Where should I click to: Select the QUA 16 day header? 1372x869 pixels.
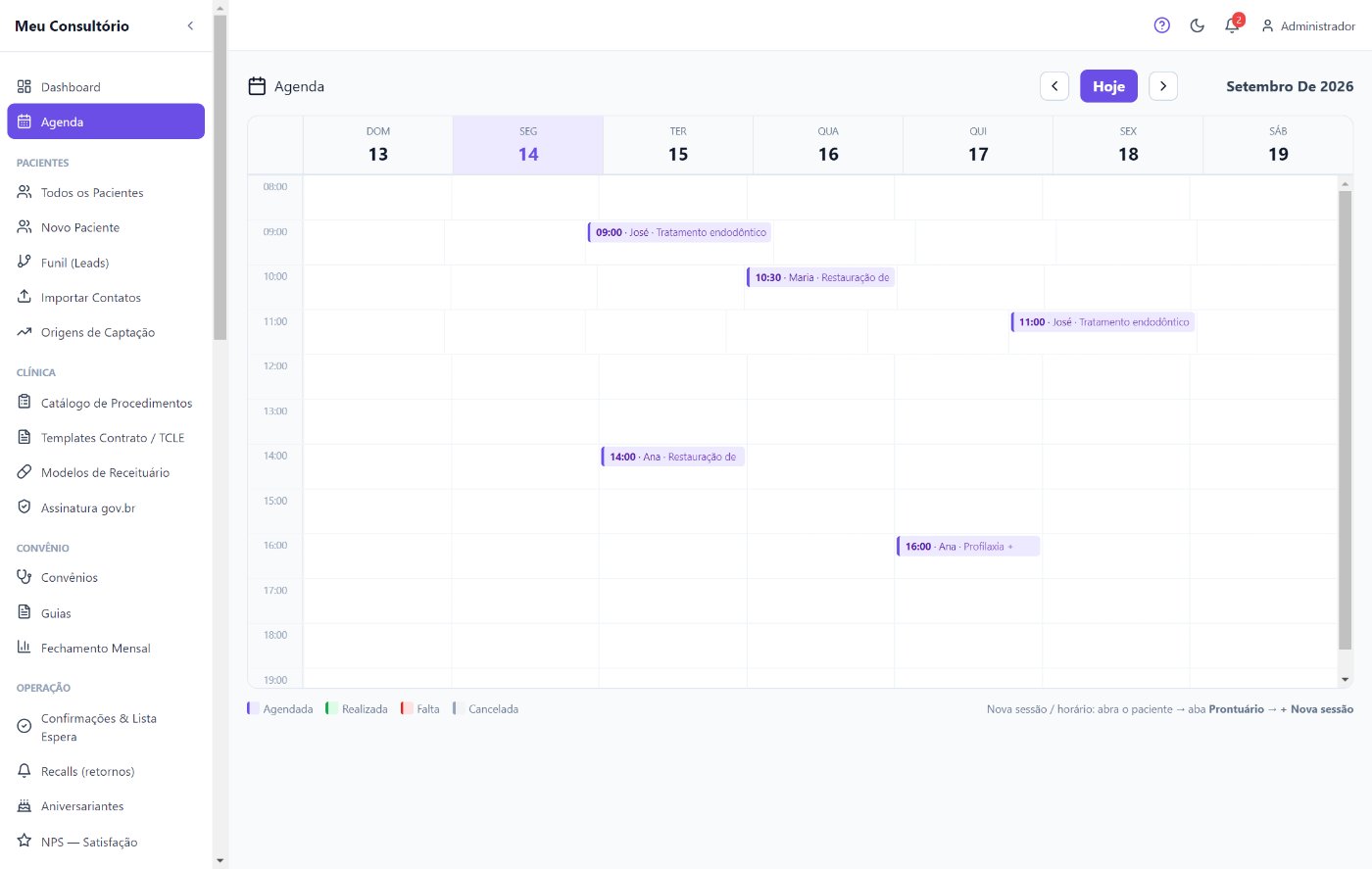[x=828, y=145]
